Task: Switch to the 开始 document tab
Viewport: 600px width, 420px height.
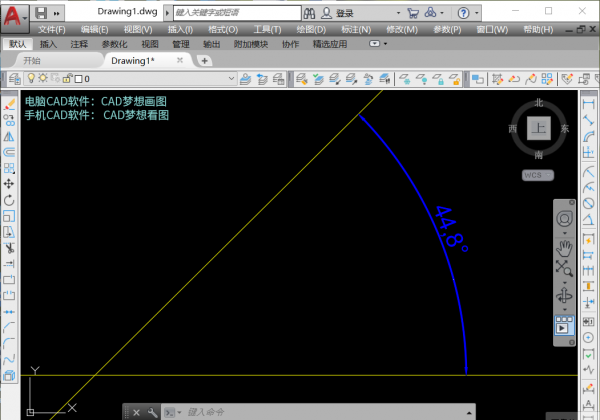Action: point(32,60)
